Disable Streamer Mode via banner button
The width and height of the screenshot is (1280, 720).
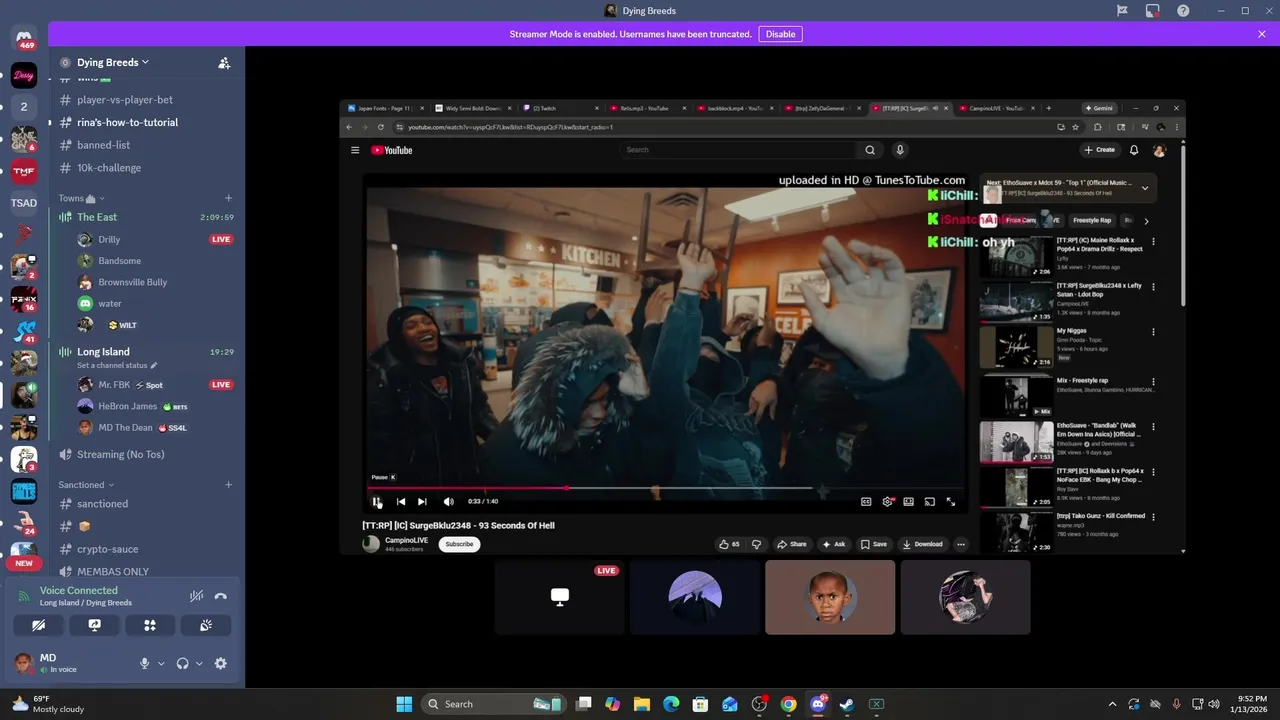coord(780,34)
